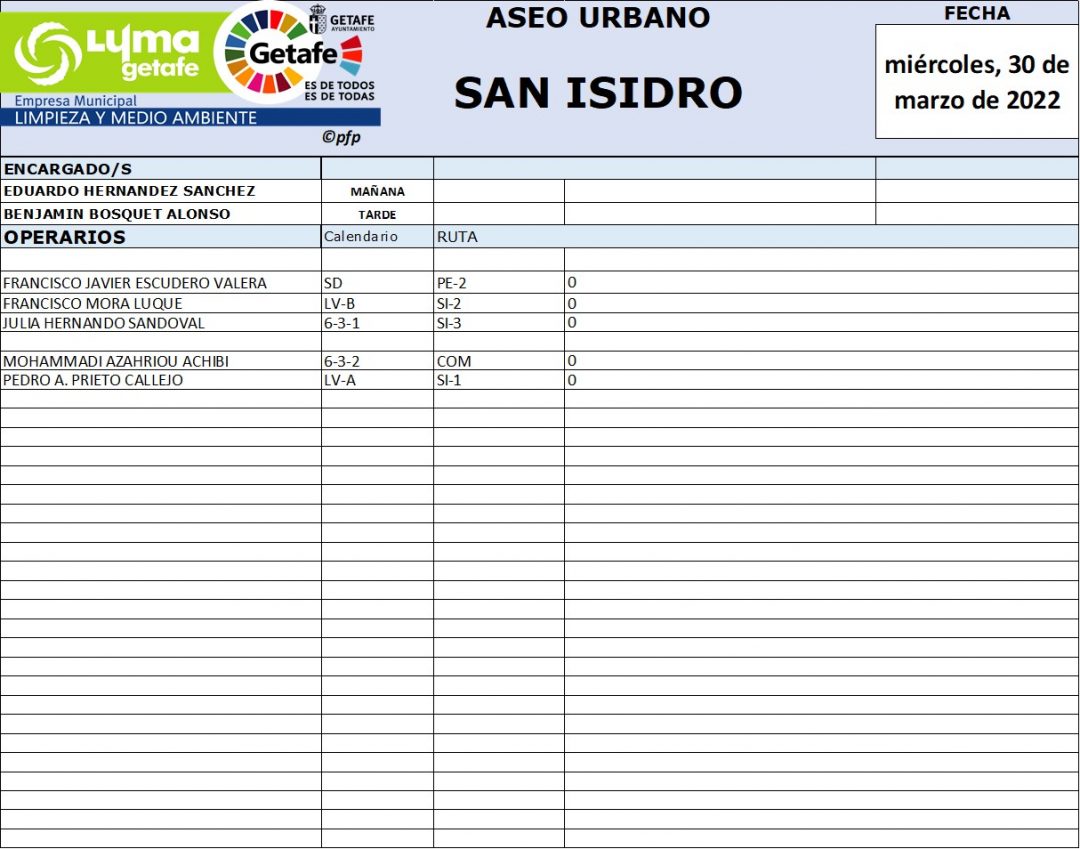Screen dimensions: 1080x849
Task: Select the date cell showing 30 de marzo
Action: [976, 82]
